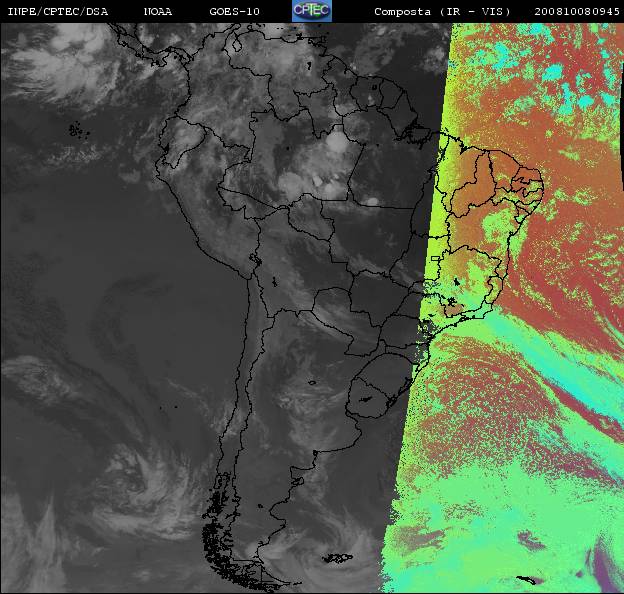
Task: Click the Falkland Islands outline
Action: click(337, 558)
